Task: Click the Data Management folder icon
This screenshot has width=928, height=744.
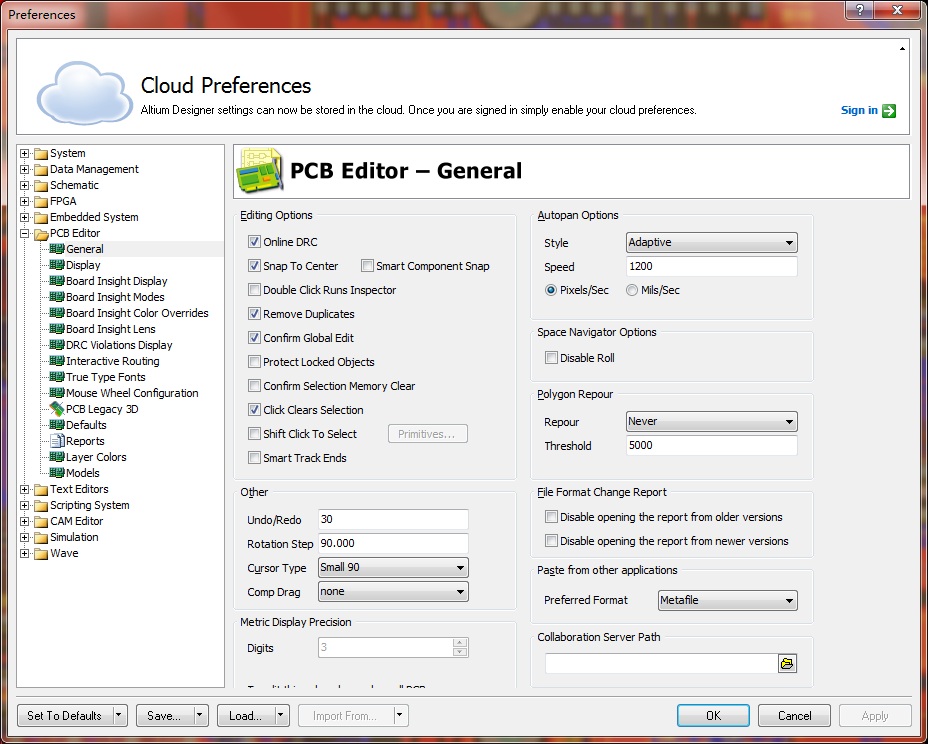Action: (x=41, y=170)
